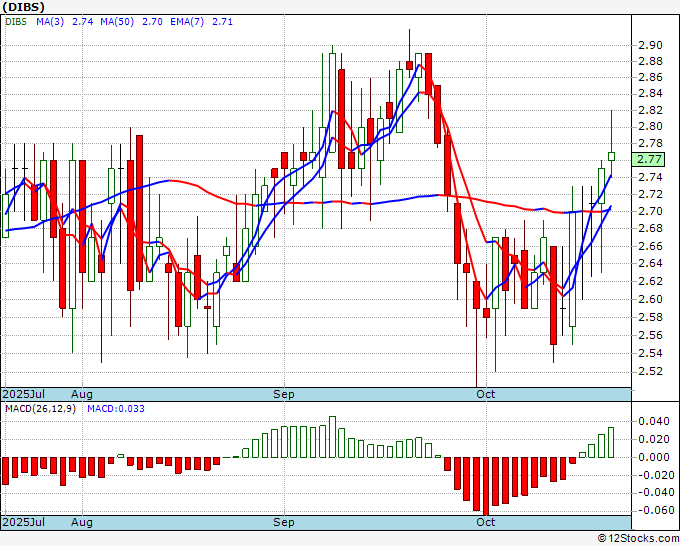
Task: Click the EMA(7) value 2.71
Action: tap(222, 22)
